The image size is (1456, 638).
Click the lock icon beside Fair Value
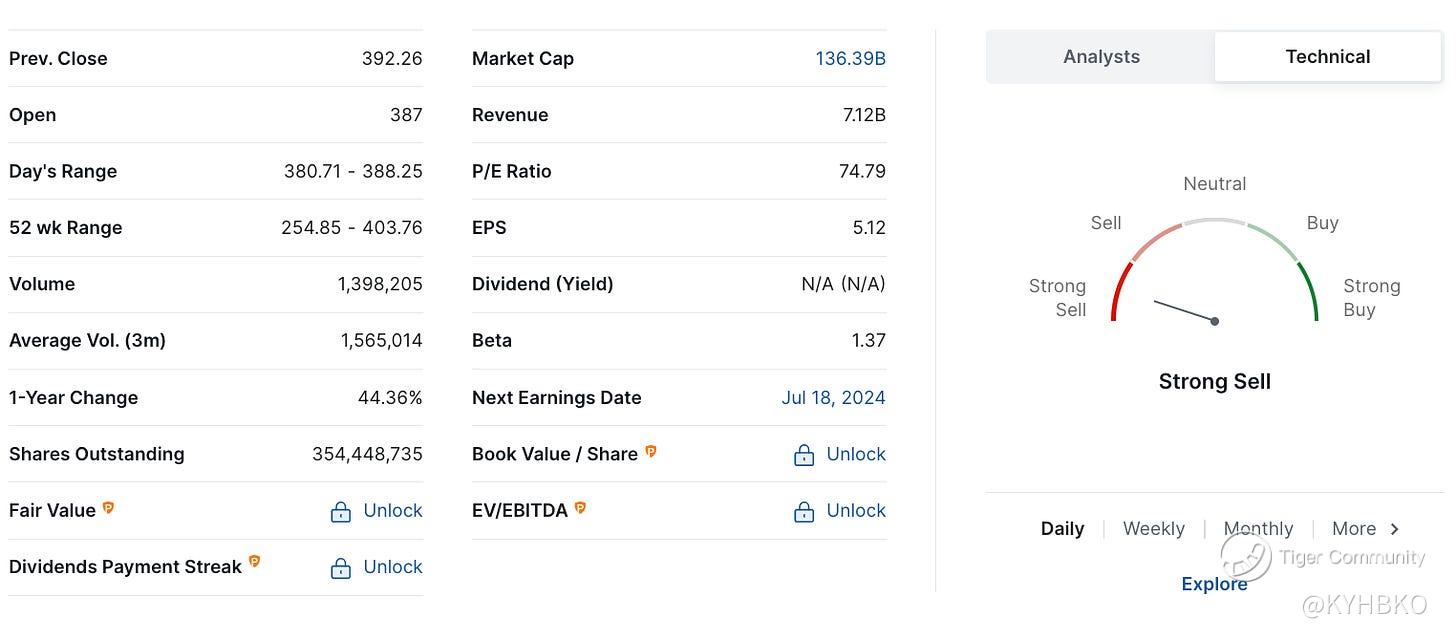point(341,512)
